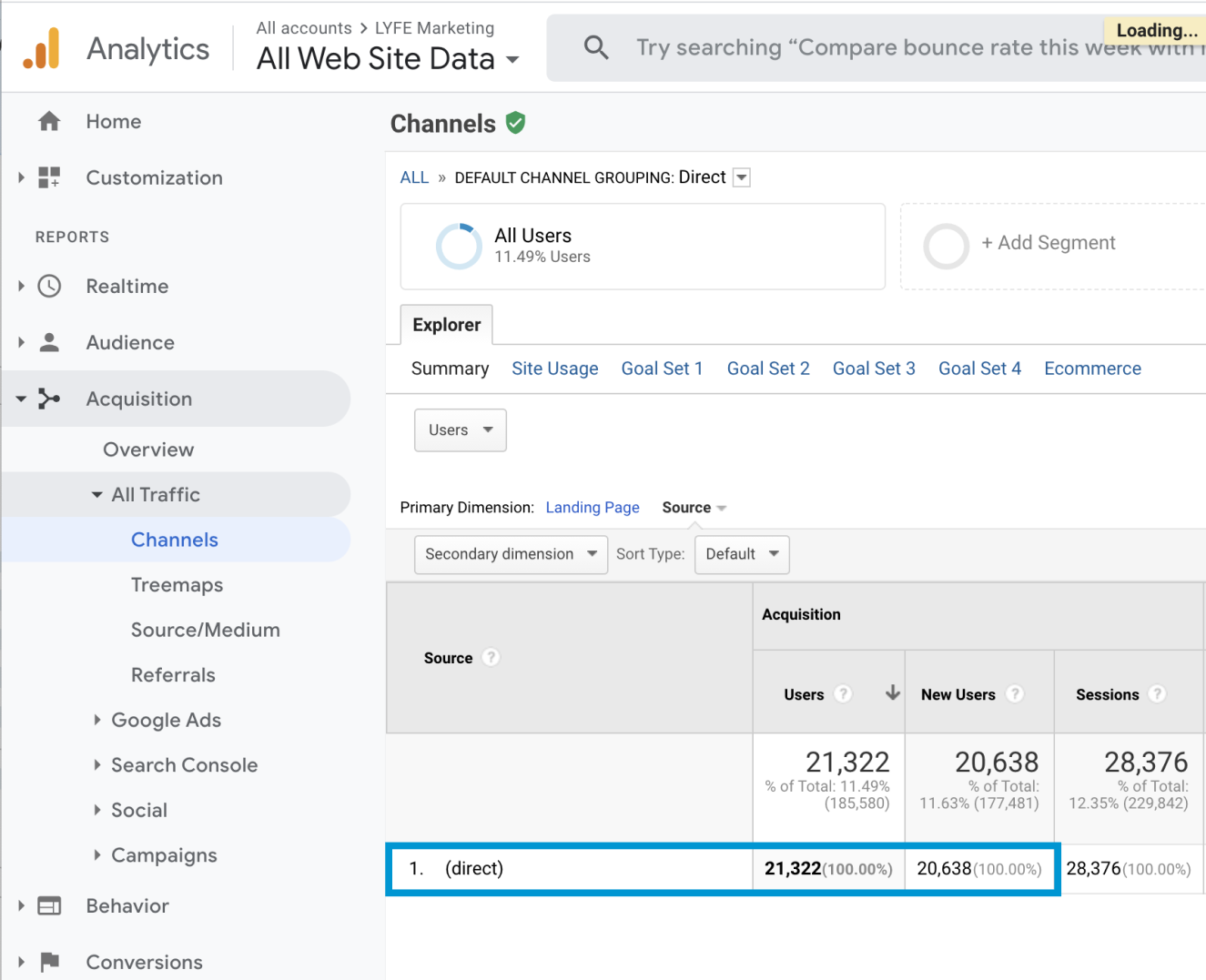Screen dimensions: 1206x980
Task: Click the Conversions flag icon
Action: tap(49, 962)
